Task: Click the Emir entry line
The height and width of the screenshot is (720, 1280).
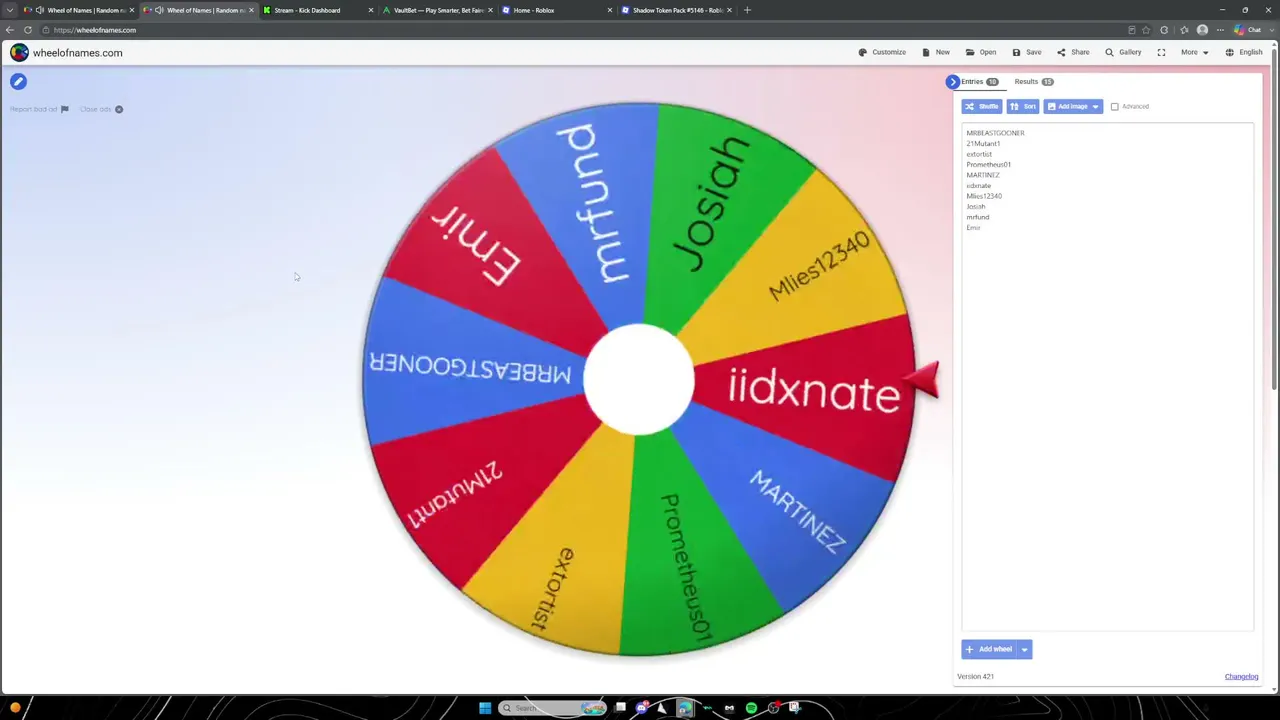Action: point(973,228)
